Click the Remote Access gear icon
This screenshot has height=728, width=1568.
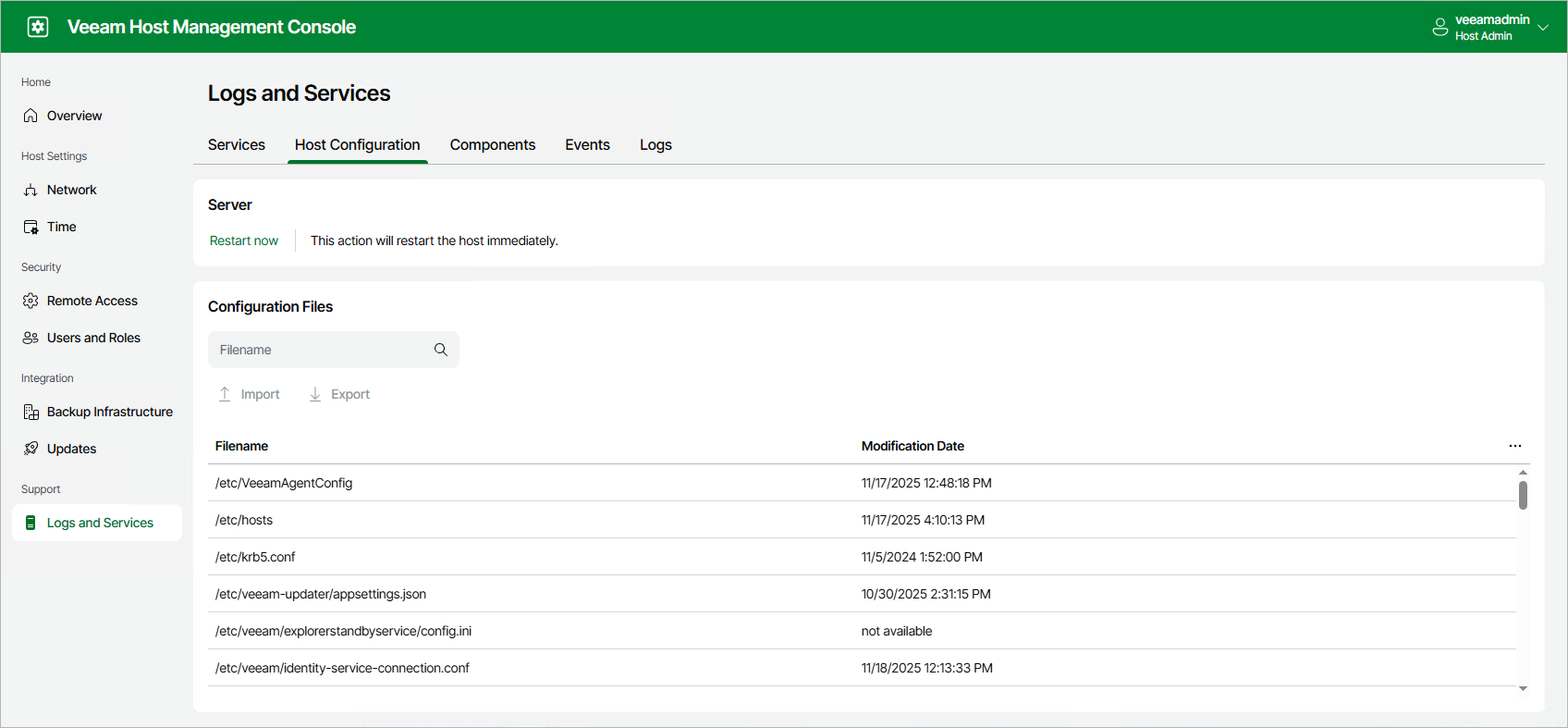point(31,301)
